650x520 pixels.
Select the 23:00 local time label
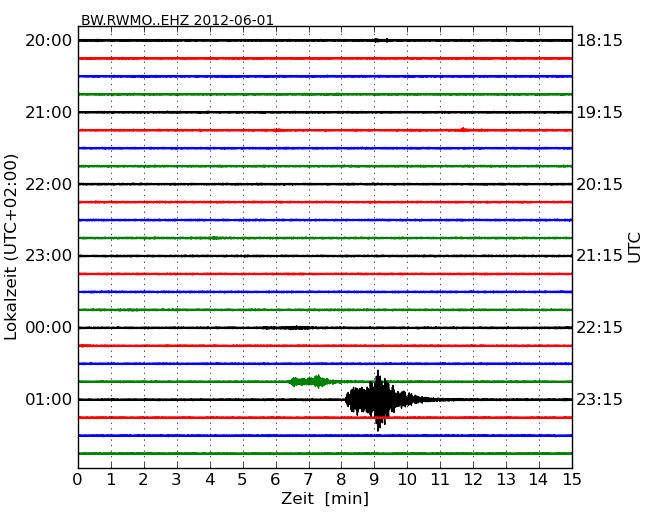49,256
